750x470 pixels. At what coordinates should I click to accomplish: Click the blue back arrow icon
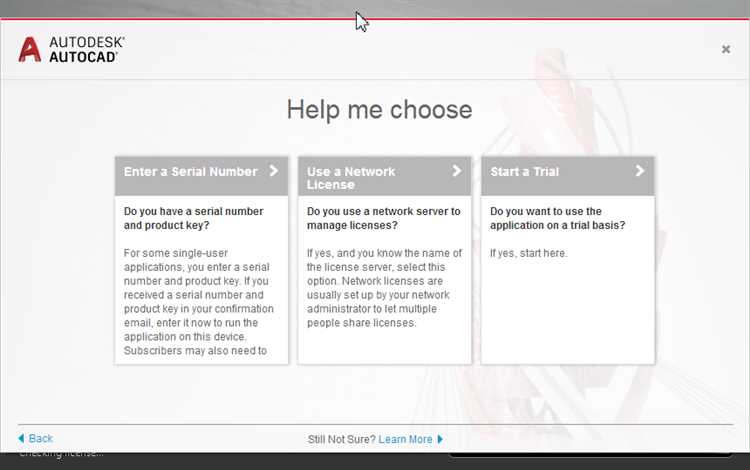(21, 438)
